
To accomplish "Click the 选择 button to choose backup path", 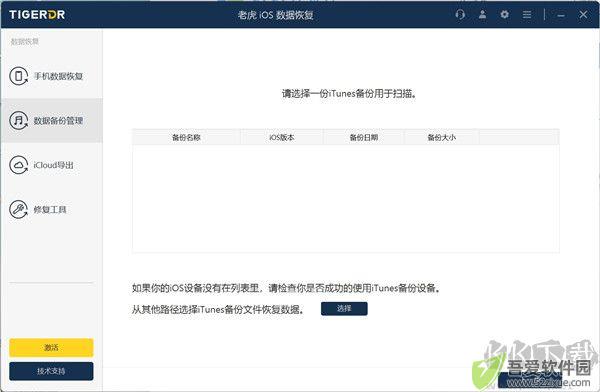I will 344,309.
